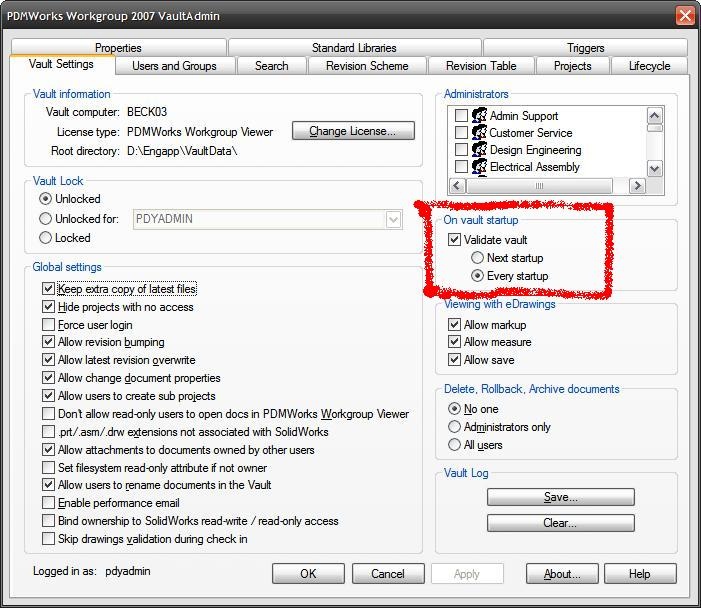
Task: Toggle Allow attachments to documents owned by others
Action: (48, 450)
